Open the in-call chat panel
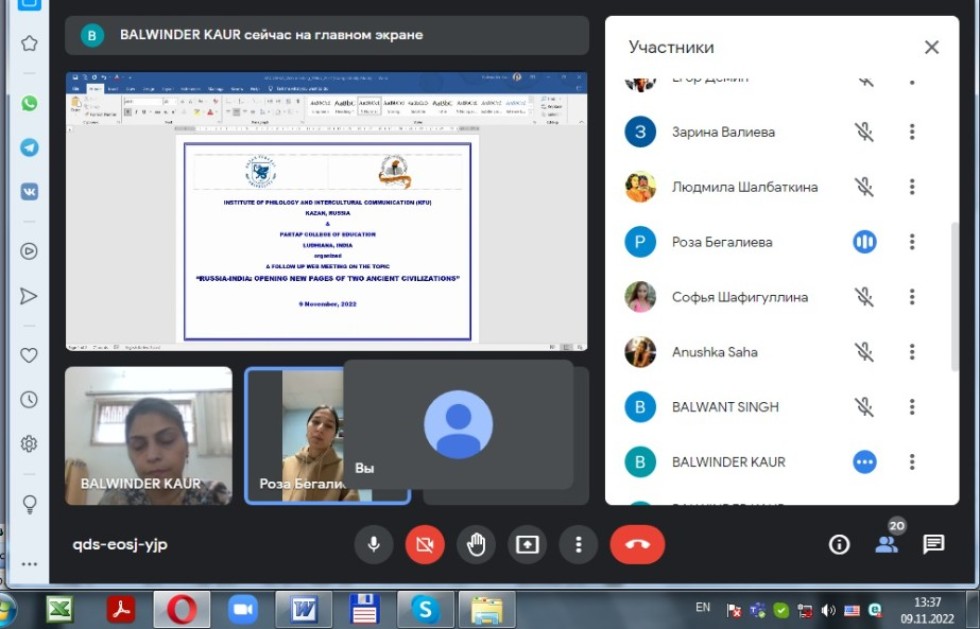The height and width of the screenshot is (629, 980). pyautogui.click(x=933, y=544)
